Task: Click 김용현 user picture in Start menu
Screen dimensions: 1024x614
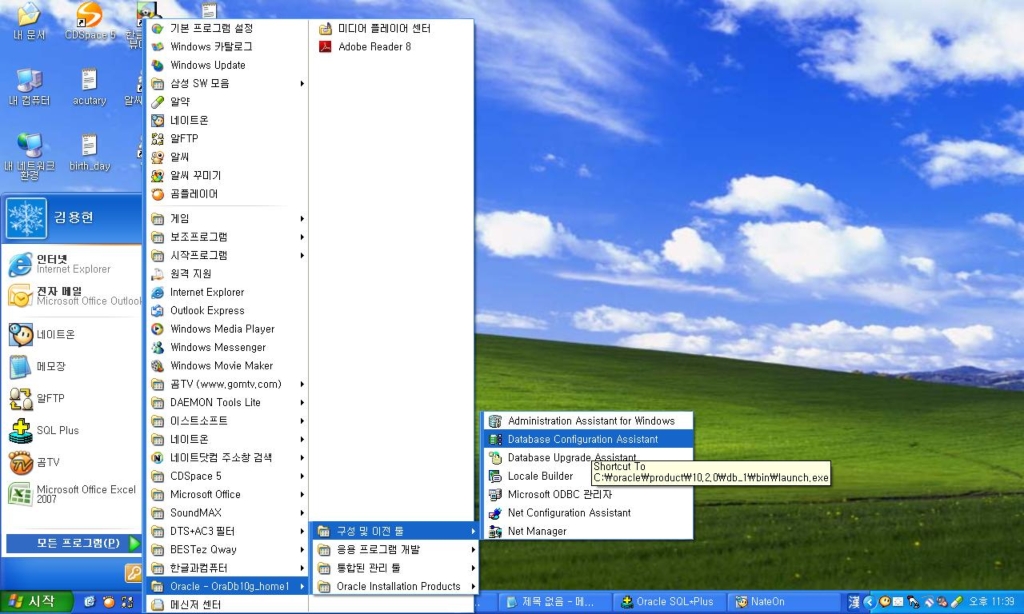Action: click(x=27, y=218)
